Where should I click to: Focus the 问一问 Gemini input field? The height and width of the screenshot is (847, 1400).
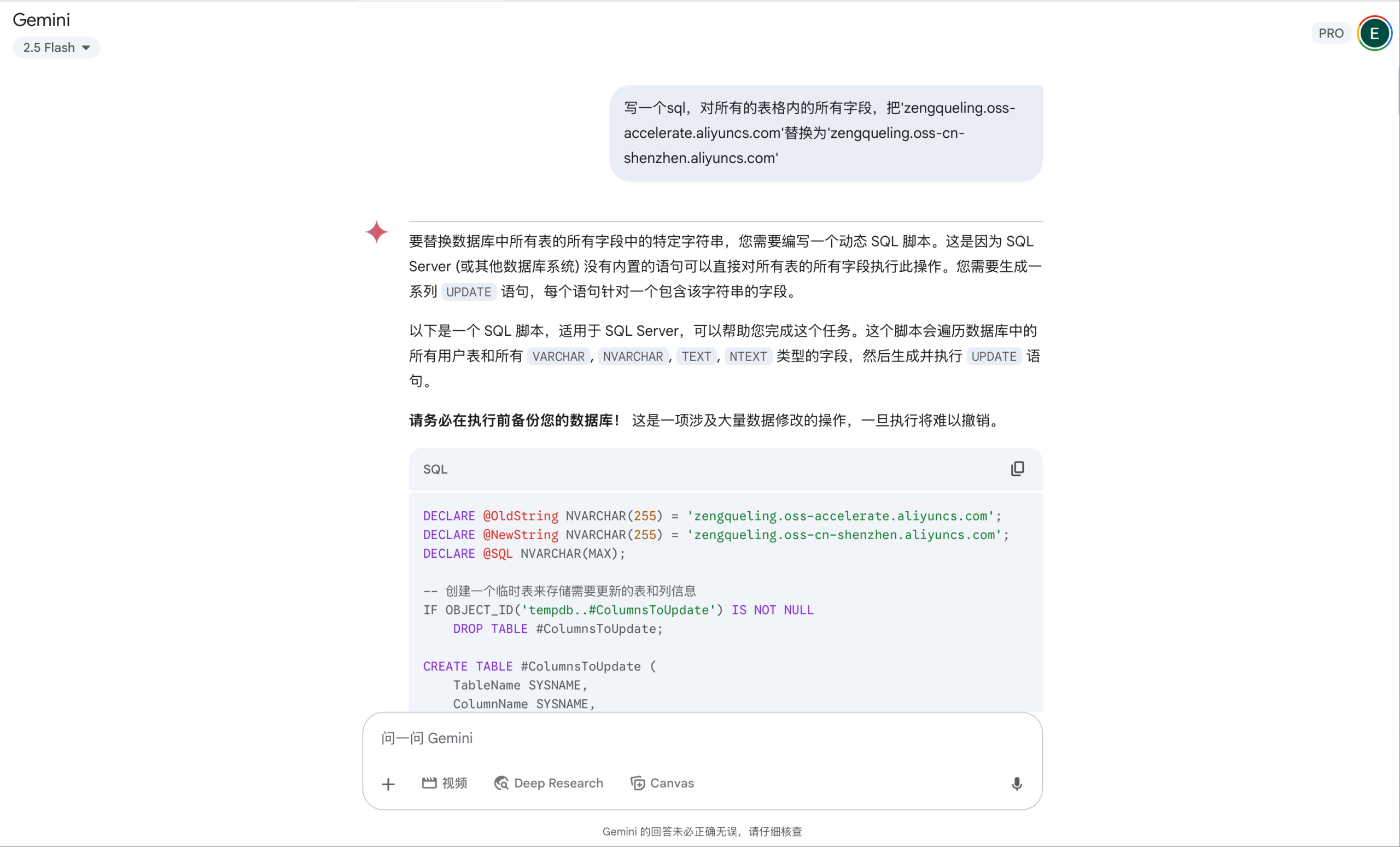[x=702, y=738]
